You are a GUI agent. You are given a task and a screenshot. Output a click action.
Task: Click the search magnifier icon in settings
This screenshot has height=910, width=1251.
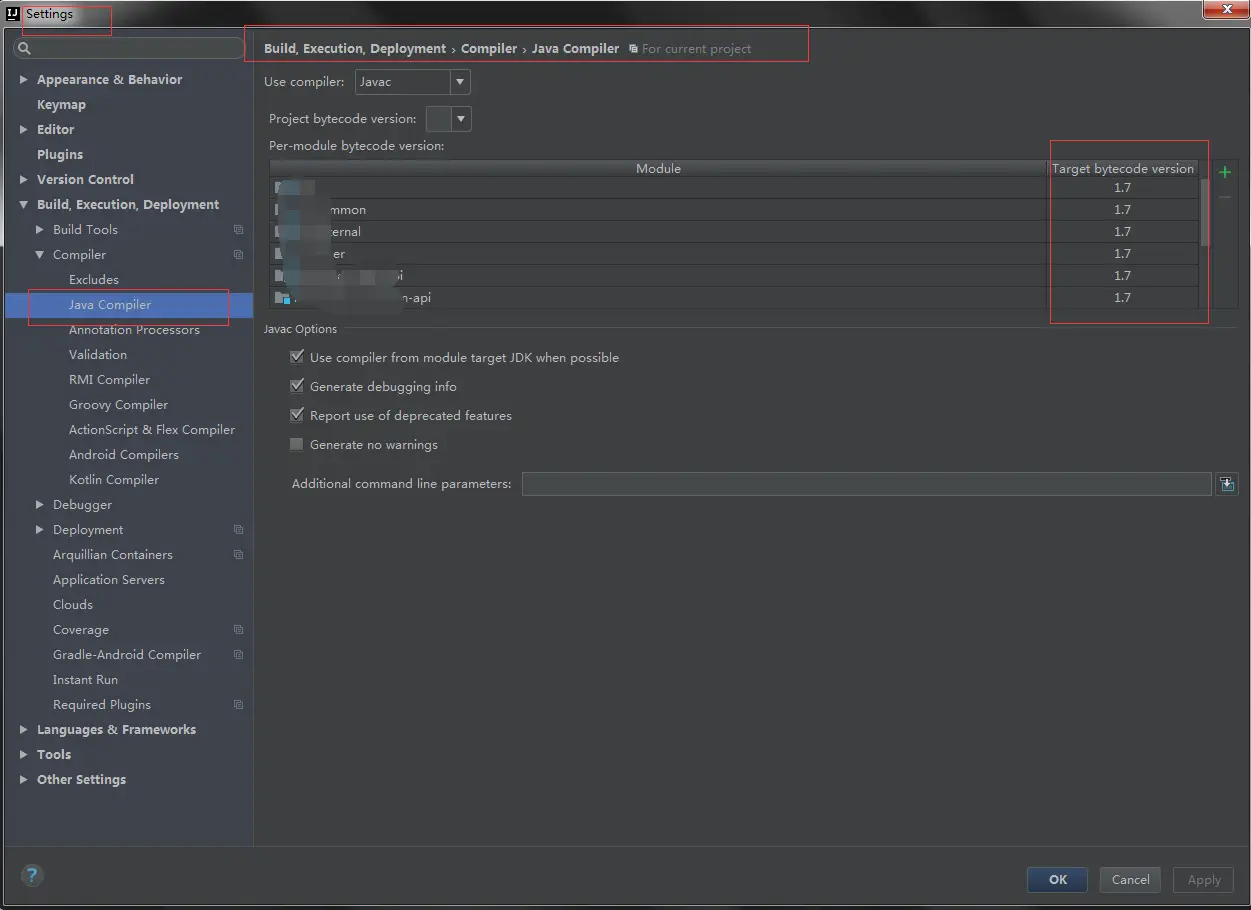tap(24, 48)
